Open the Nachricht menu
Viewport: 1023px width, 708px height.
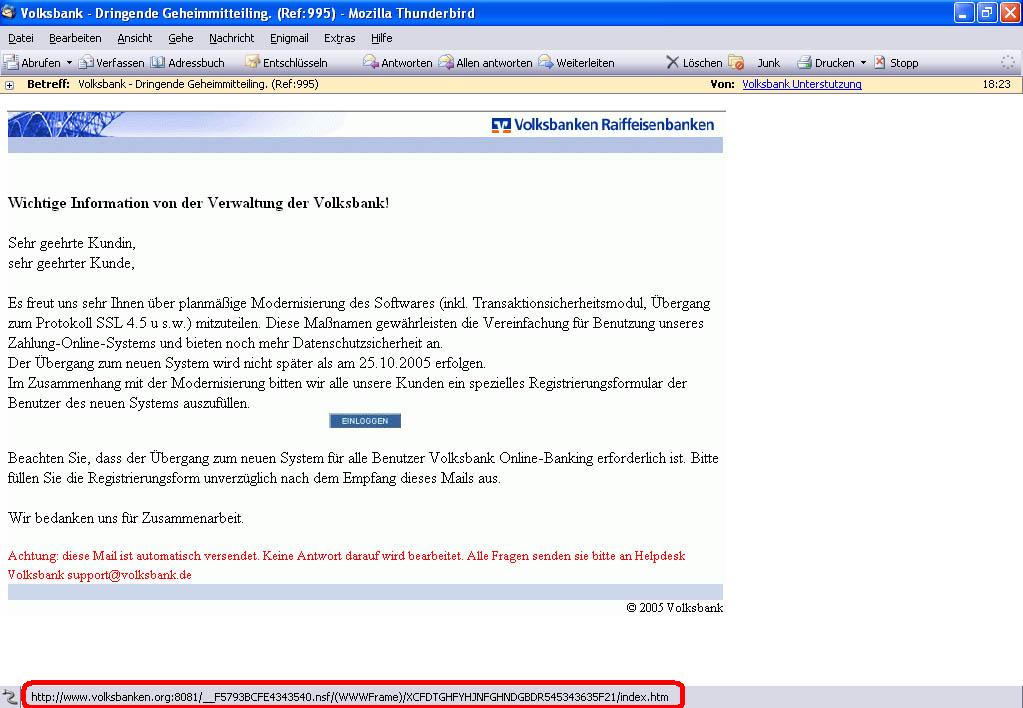pos(232,38)
